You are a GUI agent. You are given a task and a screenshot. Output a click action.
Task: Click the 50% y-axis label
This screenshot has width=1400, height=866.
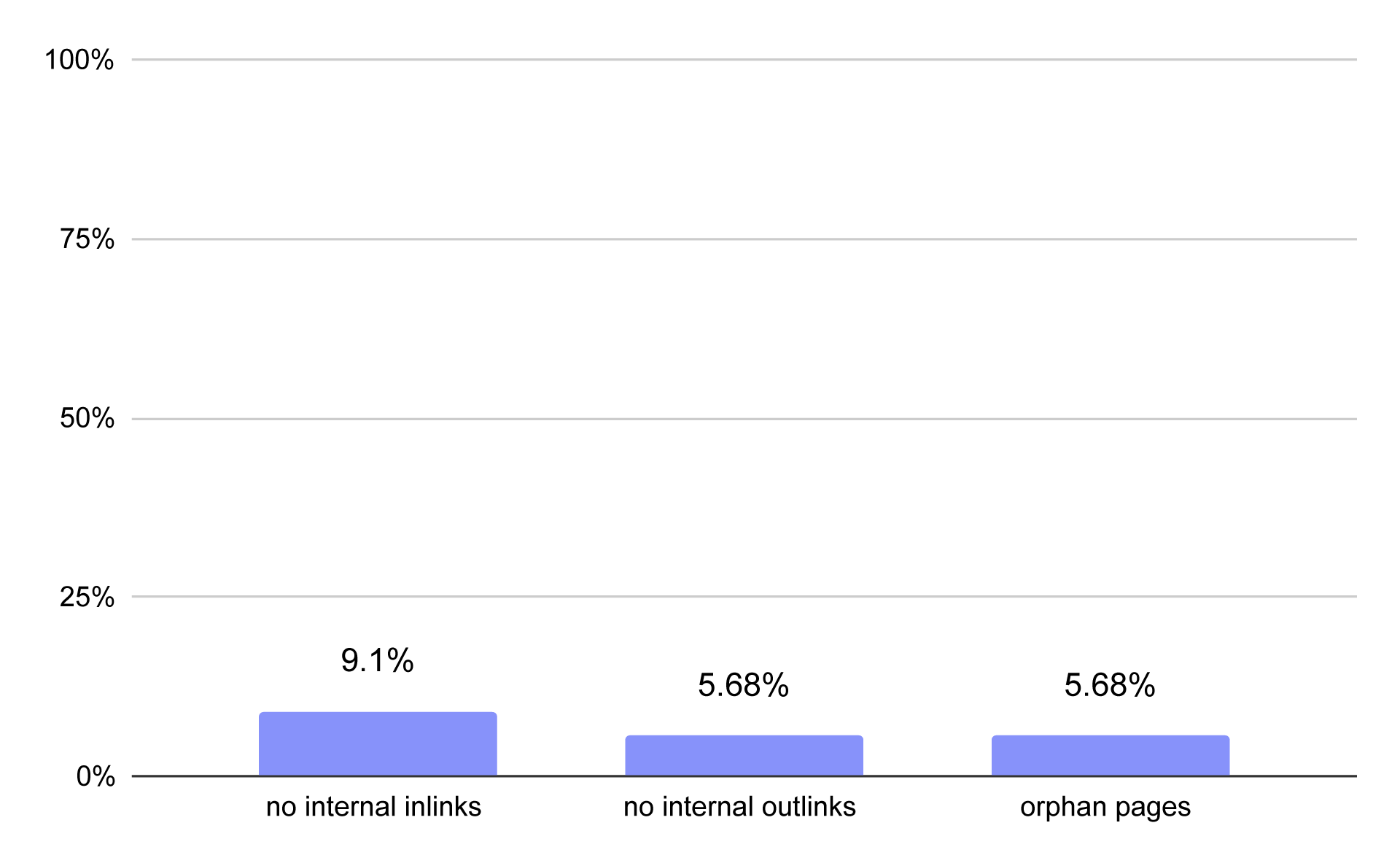pyautogui.click(x=87, y=419)
